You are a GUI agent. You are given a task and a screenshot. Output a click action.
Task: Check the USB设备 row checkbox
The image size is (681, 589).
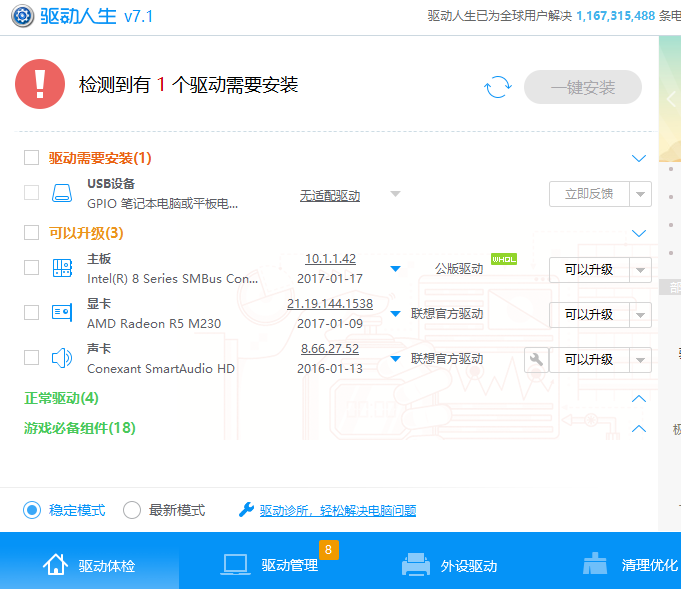tap(31, 193)
